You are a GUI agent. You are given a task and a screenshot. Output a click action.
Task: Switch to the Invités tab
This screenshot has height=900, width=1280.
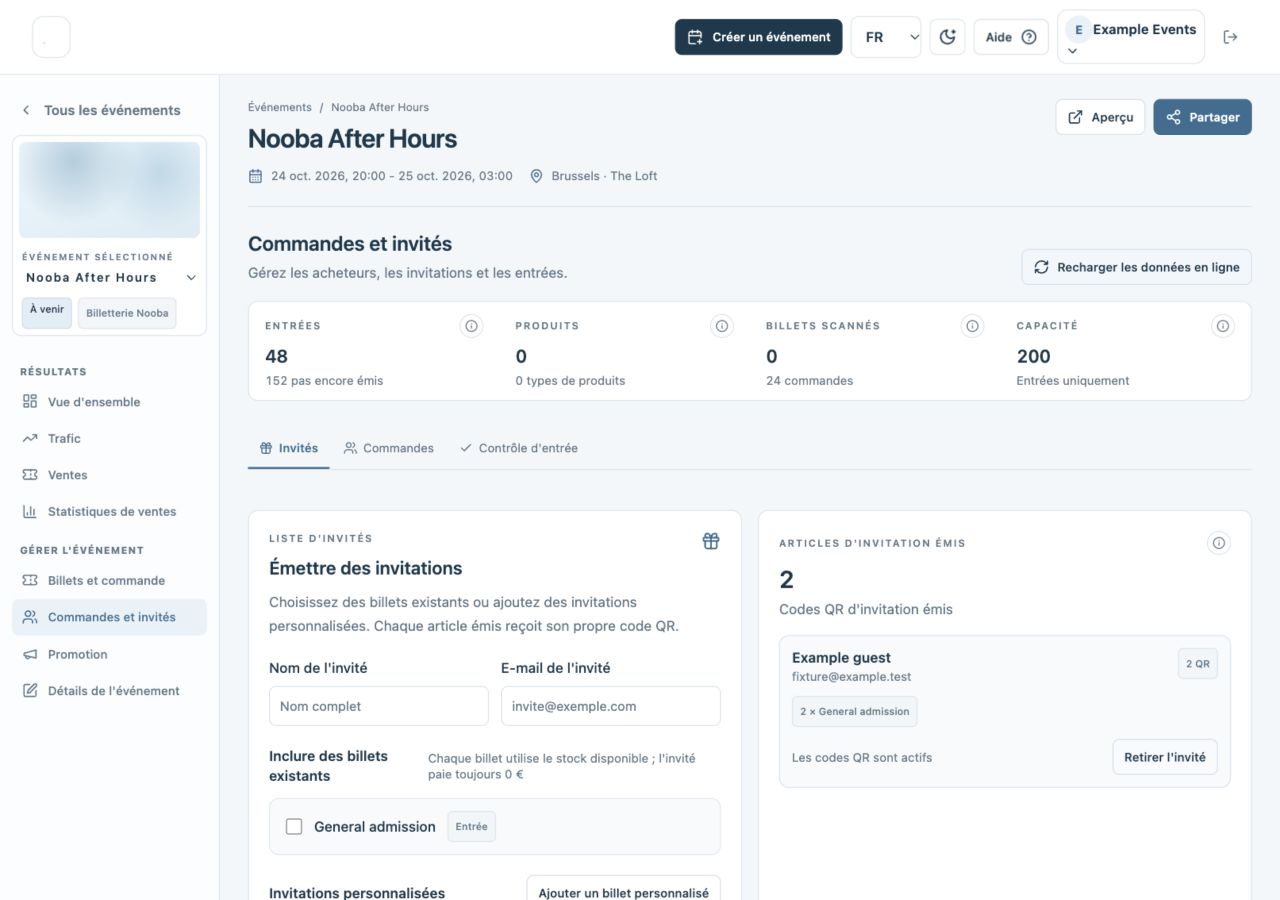click(x=289, y=448)
